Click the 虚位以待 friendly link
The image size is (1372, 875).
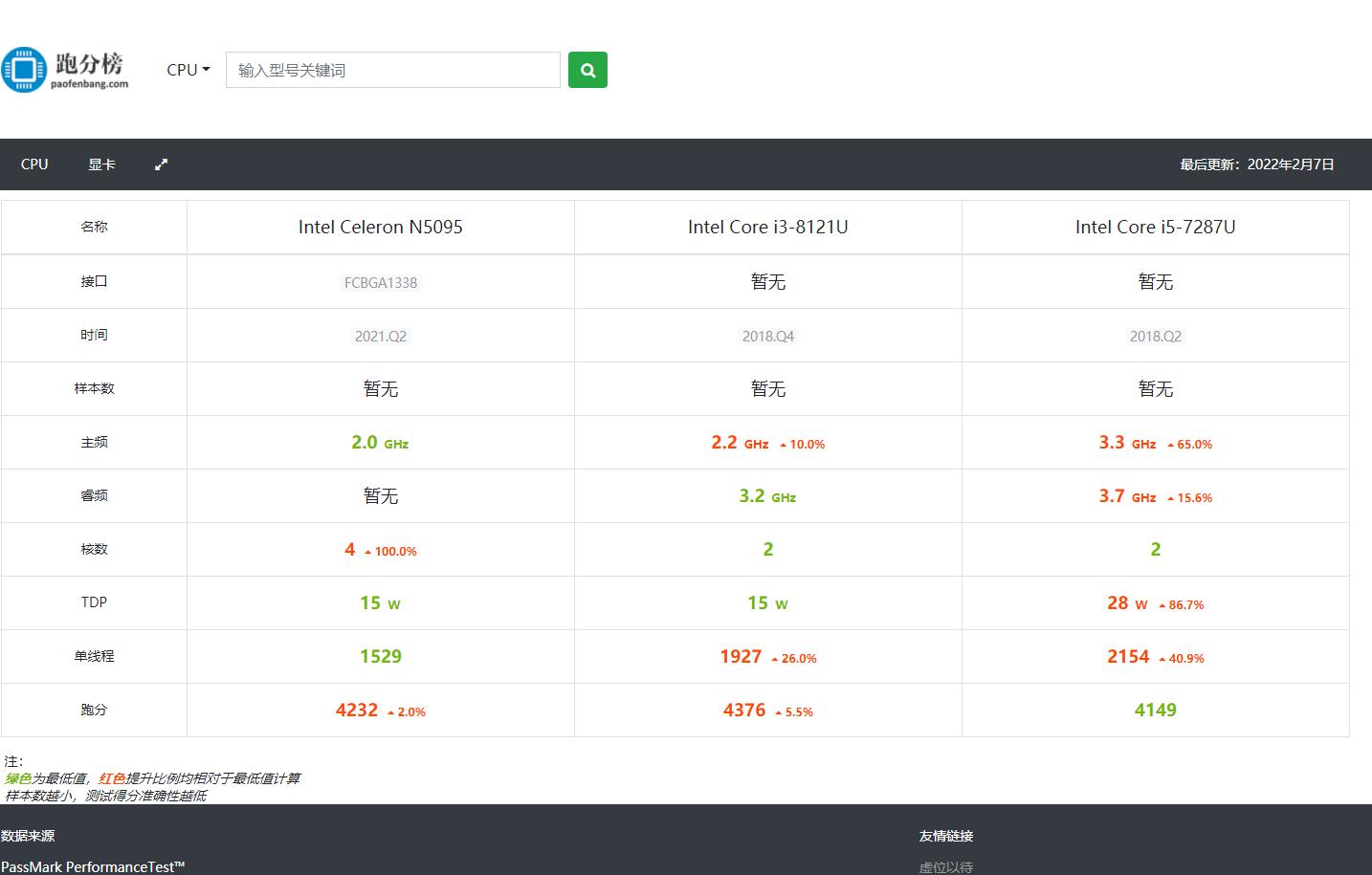pyautogui.click(x=945, y=866)
